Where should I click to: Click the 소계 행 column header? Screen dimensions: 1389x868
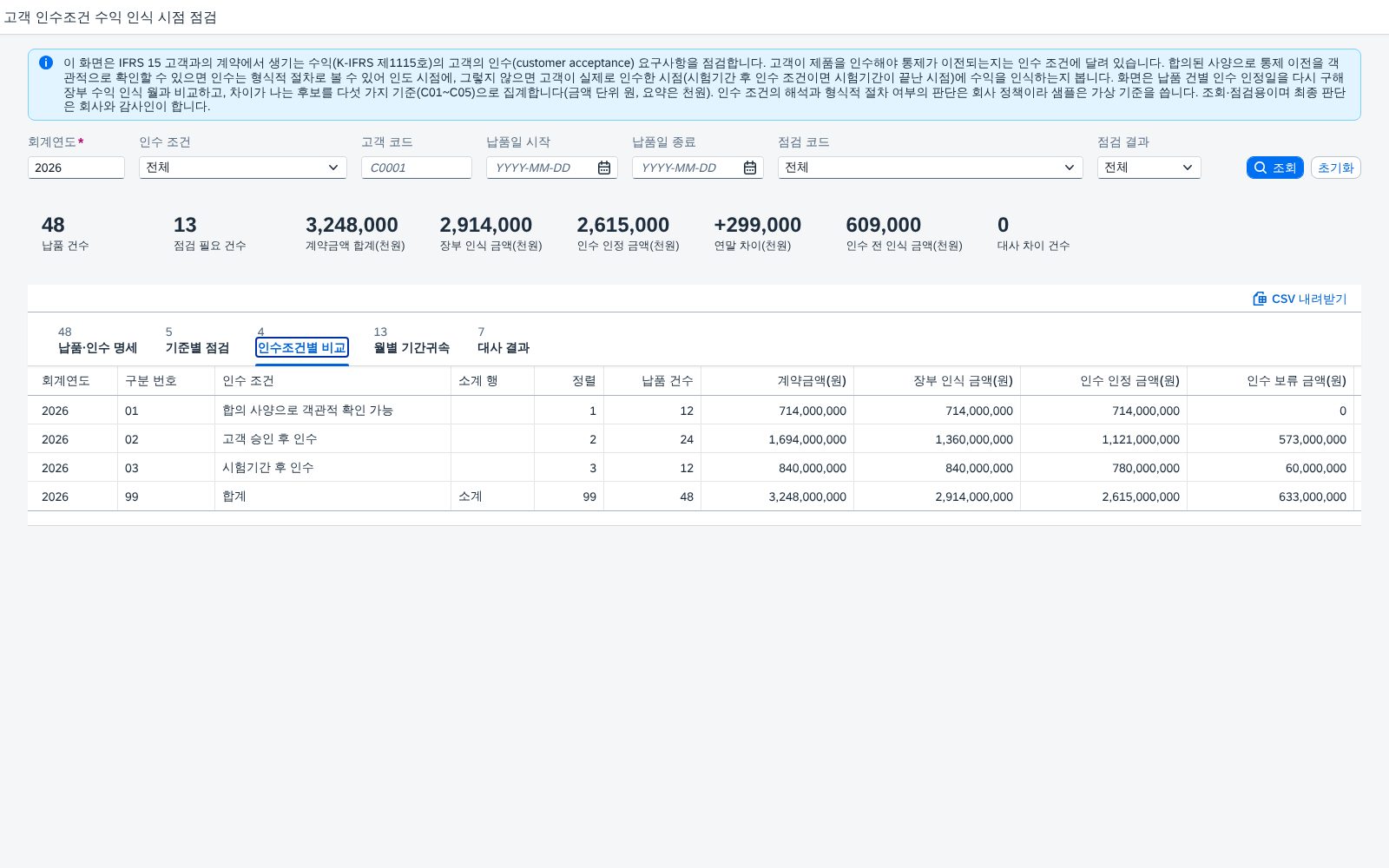tap(493, 380)
